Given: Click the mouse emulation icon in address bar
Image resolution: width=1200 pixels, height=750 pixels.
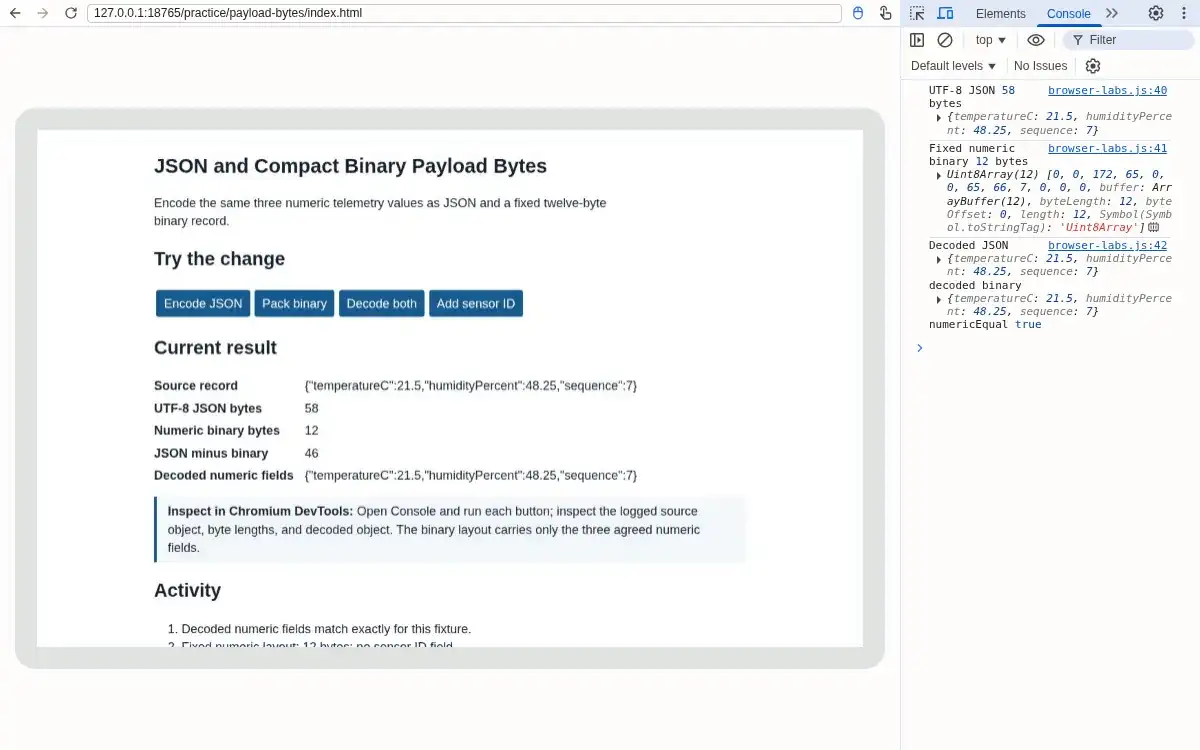Looking at the screenshot, I should (858, 13).
